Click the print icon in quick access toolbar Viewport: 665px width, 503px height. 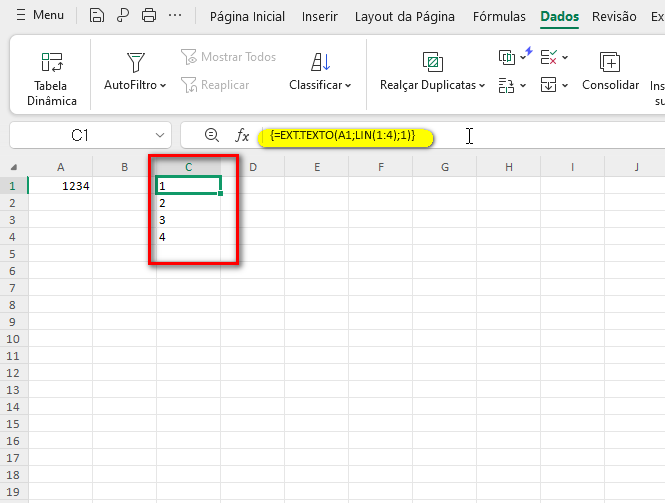click(149, 16)
